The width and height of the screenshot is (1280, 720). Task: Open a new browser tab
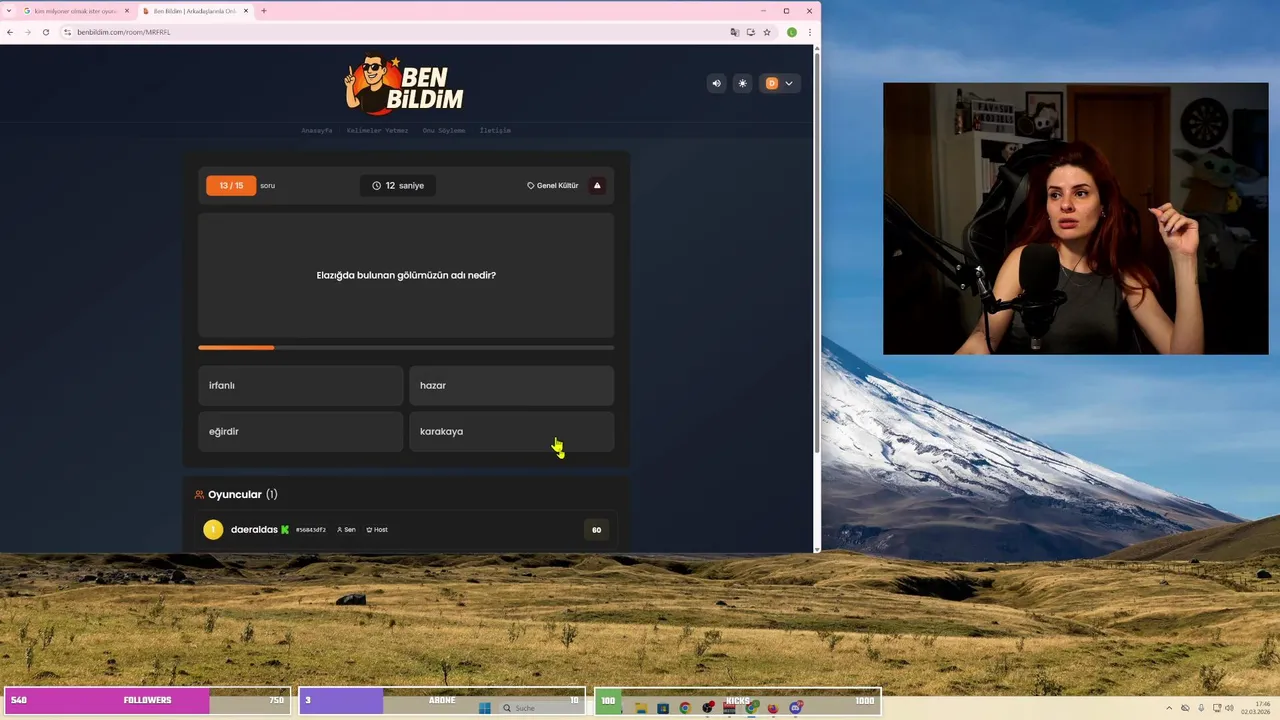[264, 11]
